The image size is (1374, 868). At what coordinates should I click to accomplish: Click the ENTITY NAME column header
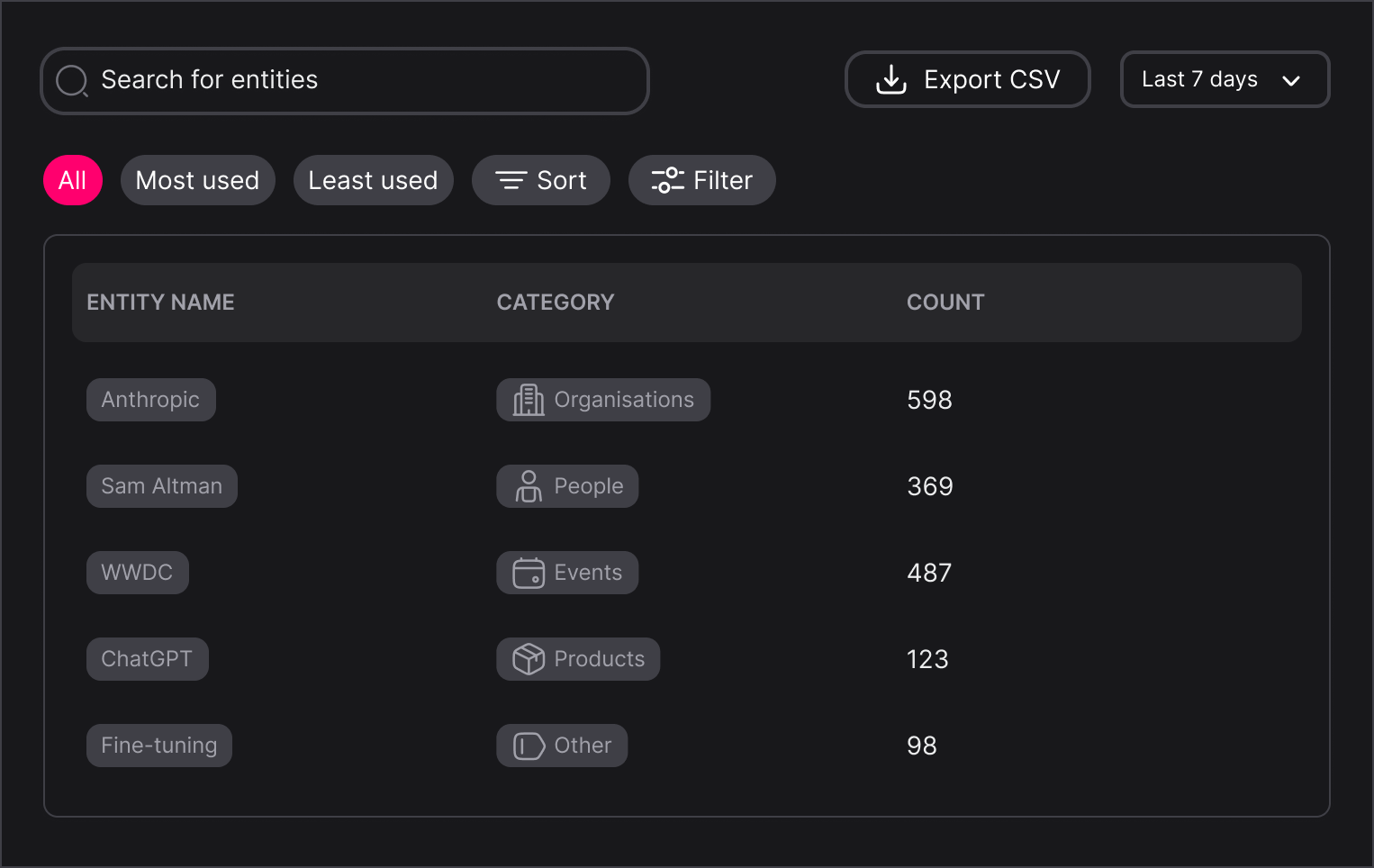coord(160,303)
